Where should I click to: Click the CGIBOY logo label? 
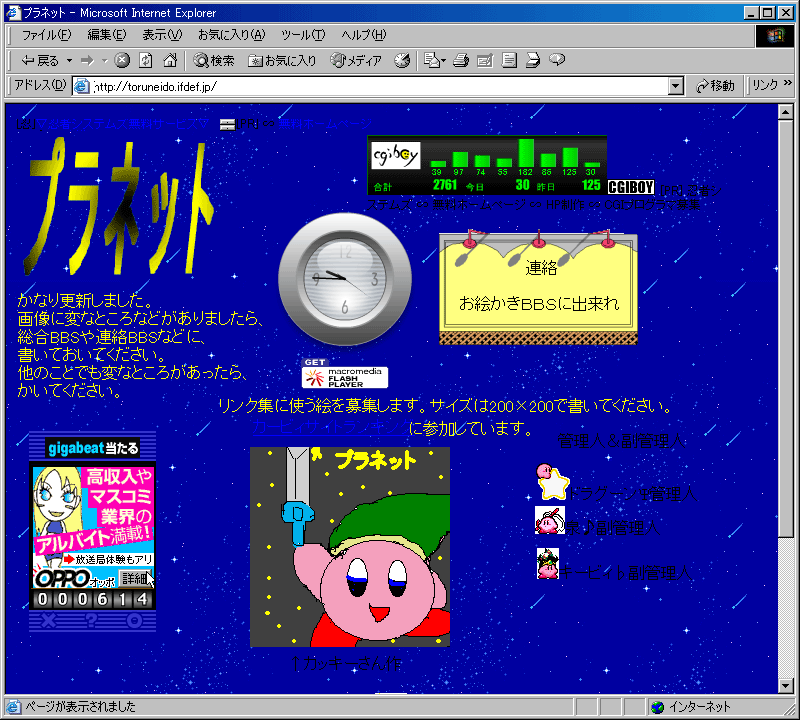tap(631, 187)
